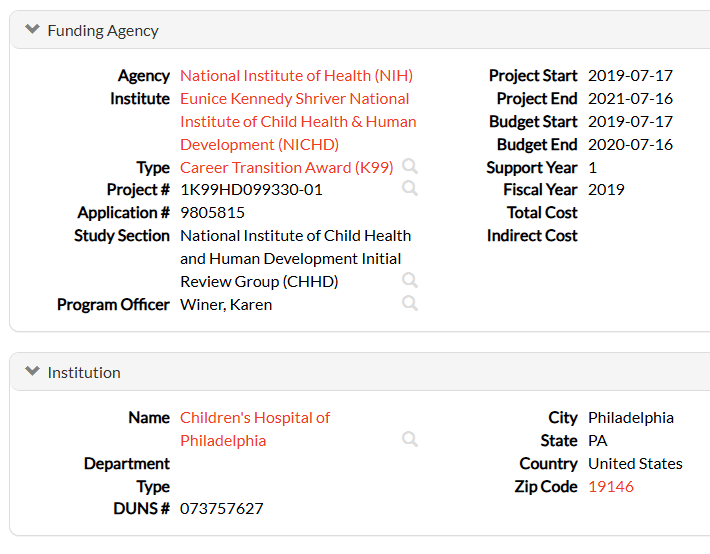Image resolution: width=710 pixels, height=554 pixels.
Task: Click the application number 9805815
Action: [x=212, y=213]
